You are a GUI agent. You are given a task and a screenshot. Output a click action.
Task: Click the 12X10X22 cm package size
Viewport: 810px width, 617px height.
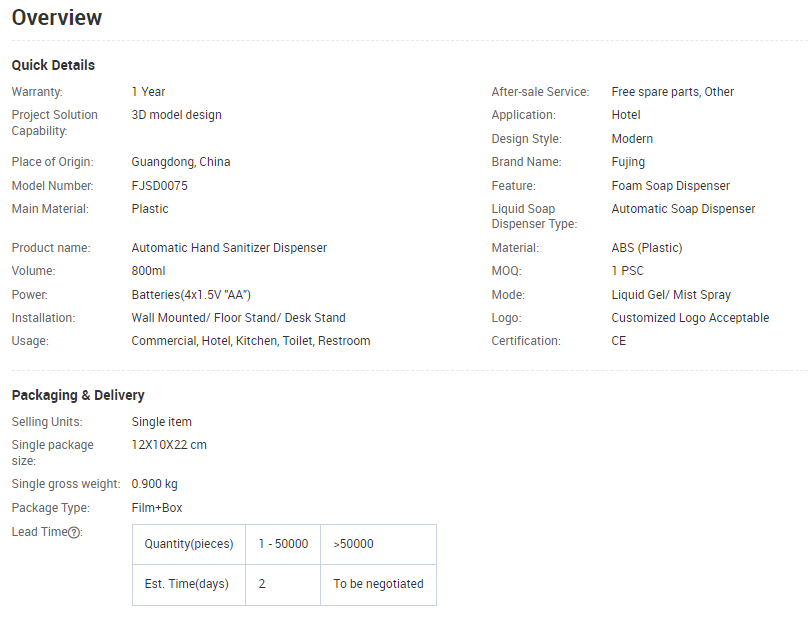pyautogui.click(x=169, y=445)
